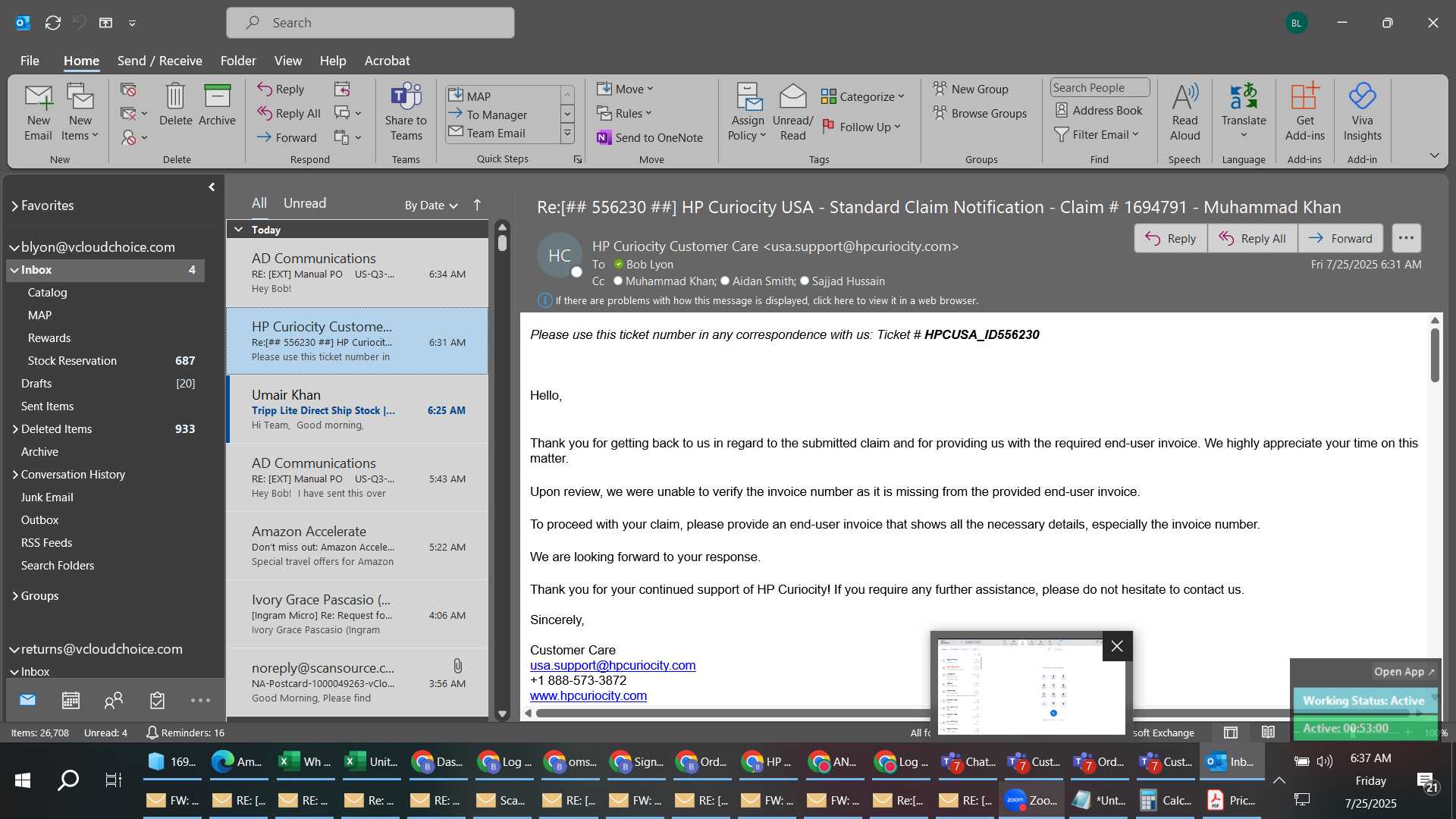Open the View ribbon tab
The height and width of the screenshot is (819, 1456).
click(287, 61)
